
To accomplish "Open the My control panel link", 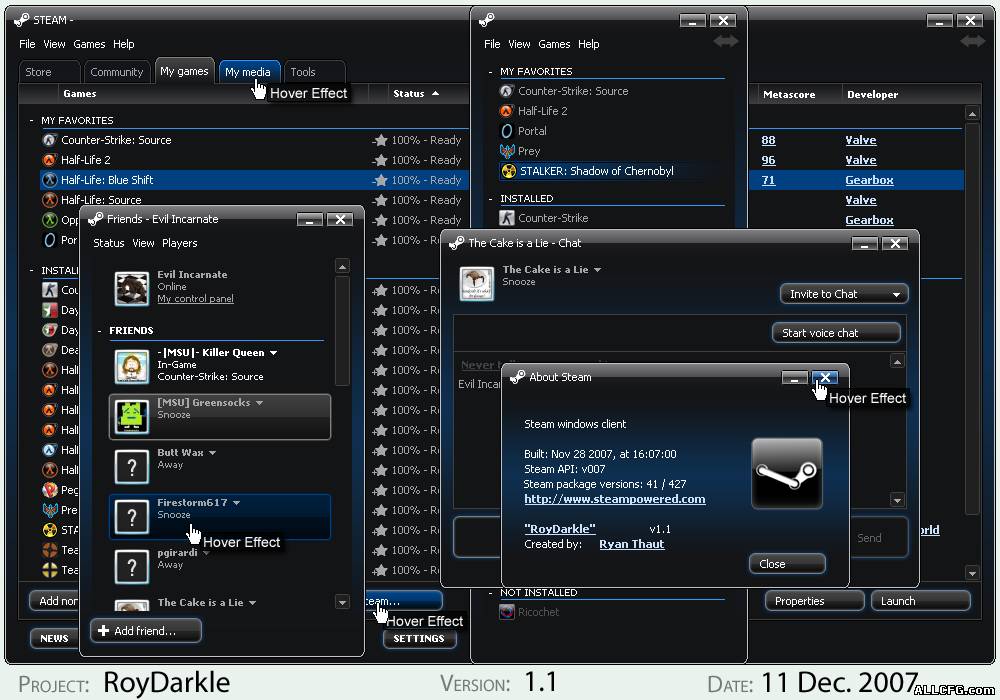I will pos(195,299).
